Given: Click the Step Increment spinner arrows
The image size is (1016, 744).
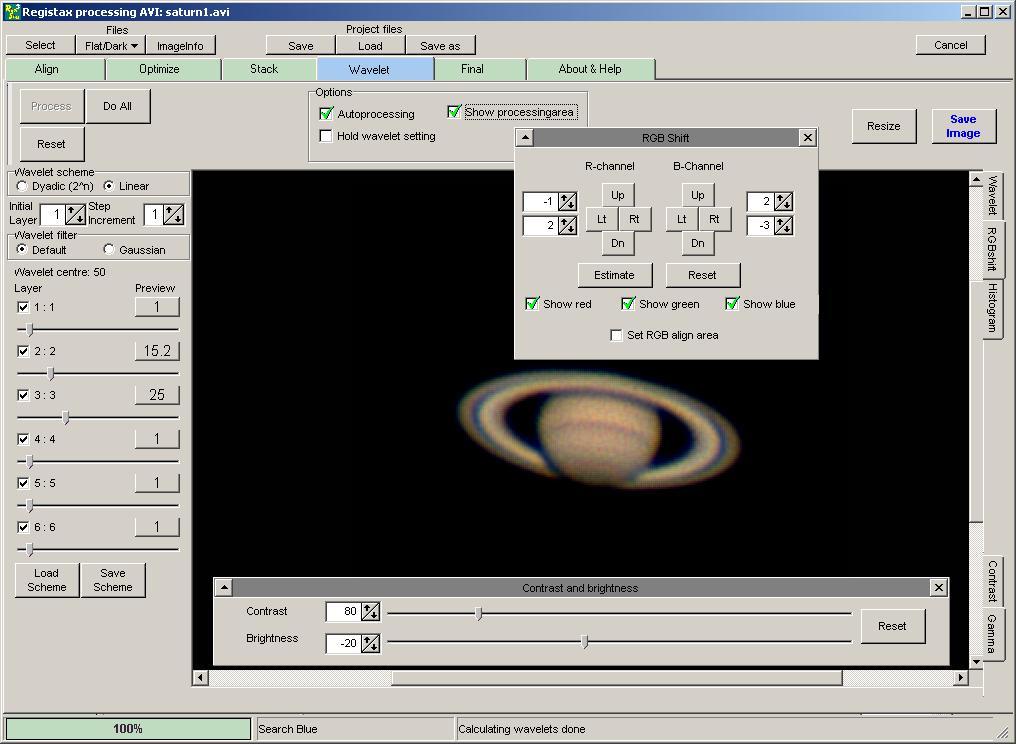Looking at the screenshot, I should [174, 215].
